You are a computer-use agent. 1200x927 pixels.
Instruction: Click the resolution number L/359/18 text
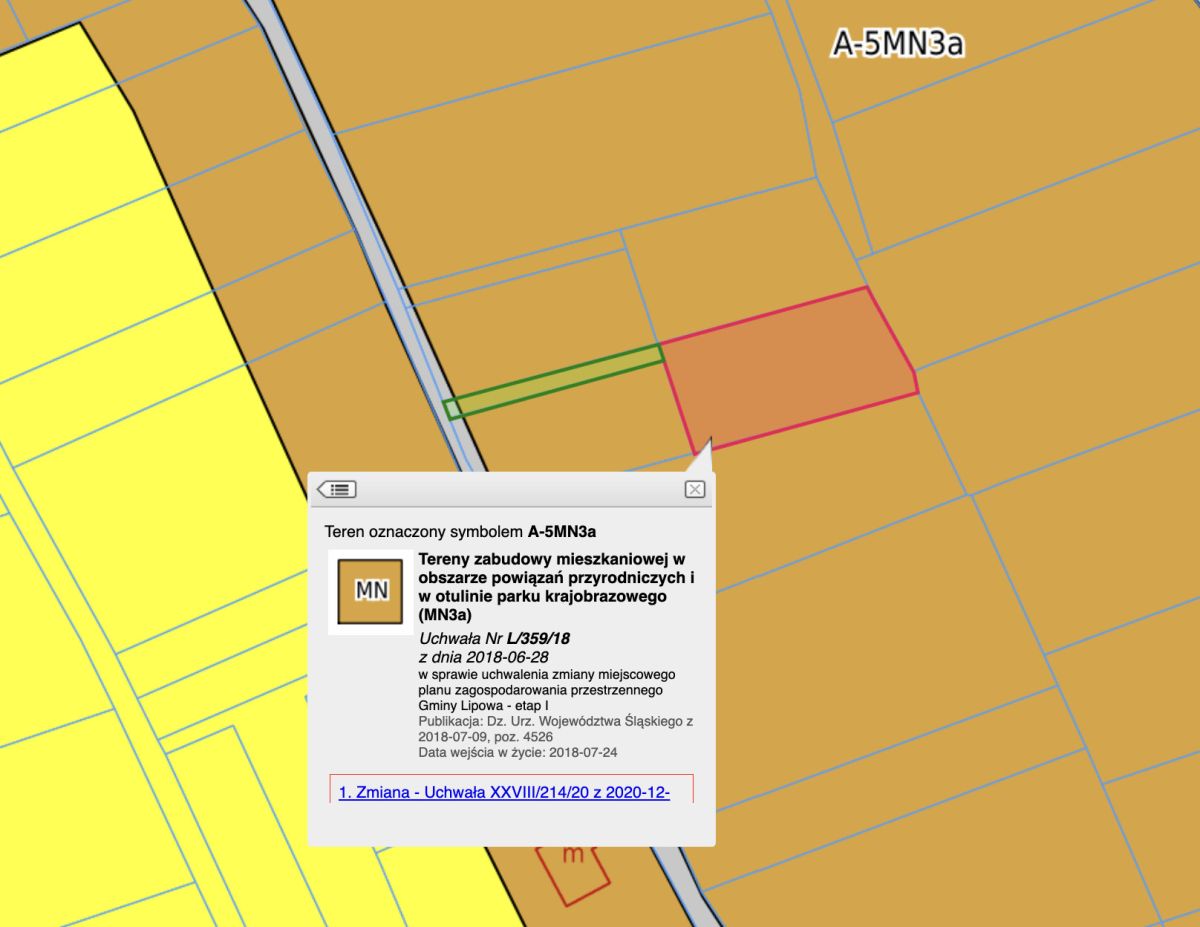click(538, 638)
